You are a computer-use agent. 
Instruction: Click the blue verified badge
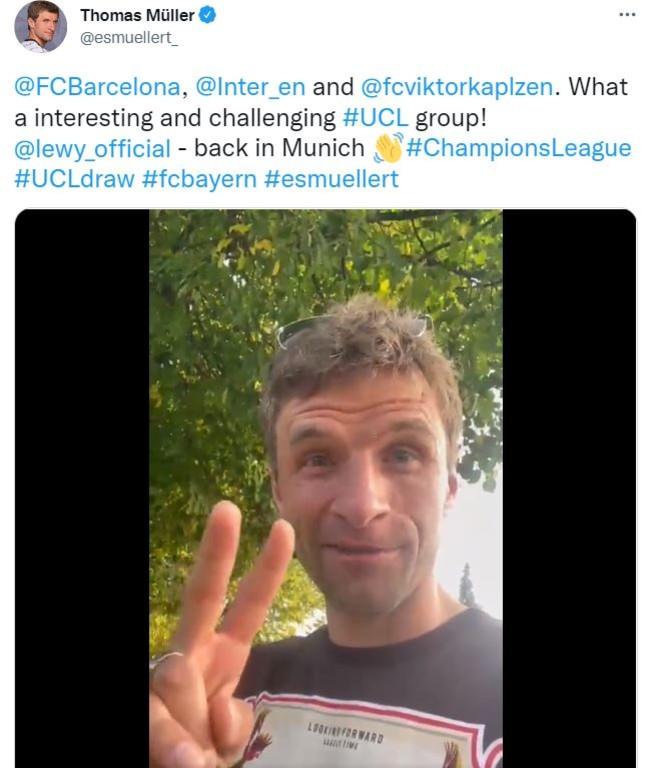point(208,15)
